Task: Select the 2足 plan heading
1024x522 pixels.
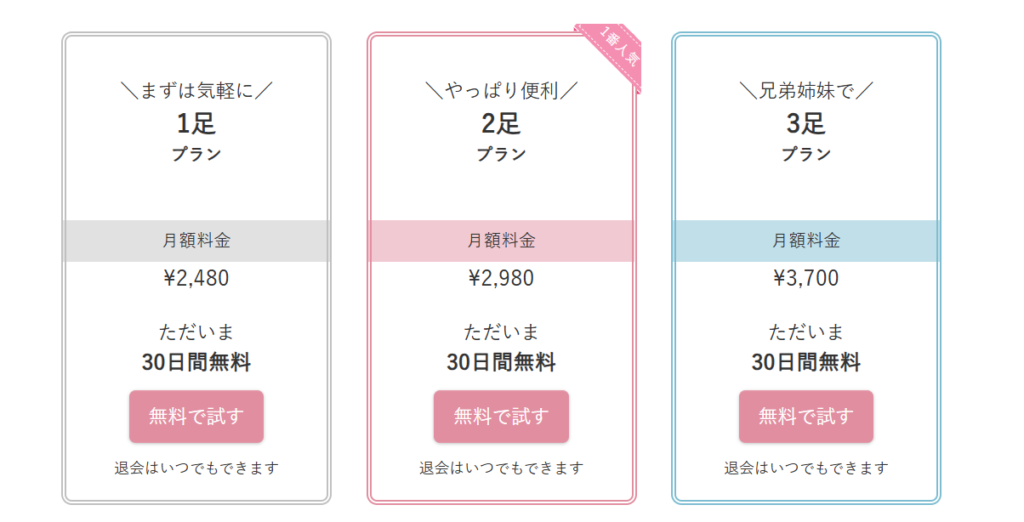Action: pyautogui.click(x=501, y=124)
